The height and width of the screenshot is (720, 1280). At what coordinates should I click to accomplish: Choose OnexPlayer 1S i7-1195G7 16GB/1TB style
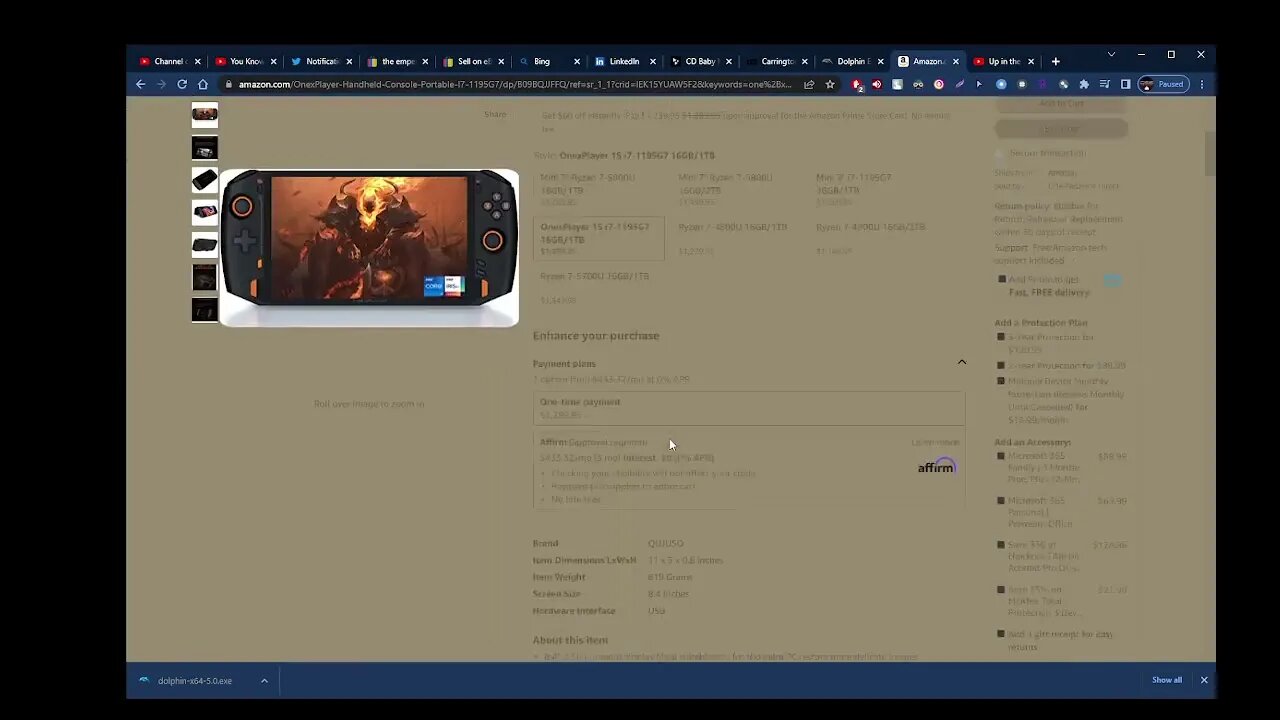click(598, 238)
